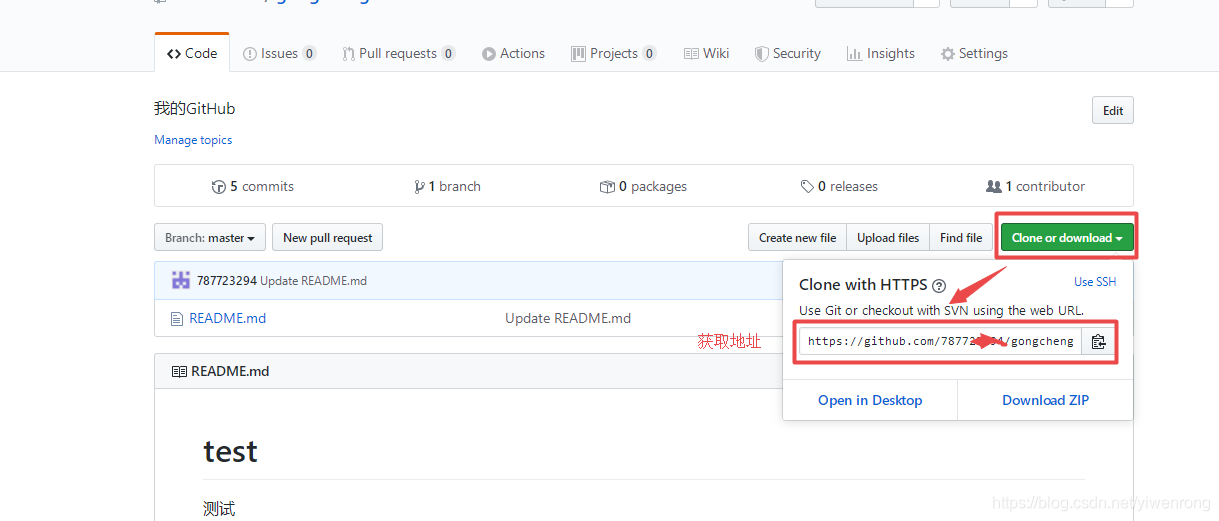Go to the Actions tab
The height and width of the screenshot is (521, 1219).
coord(513,53)
